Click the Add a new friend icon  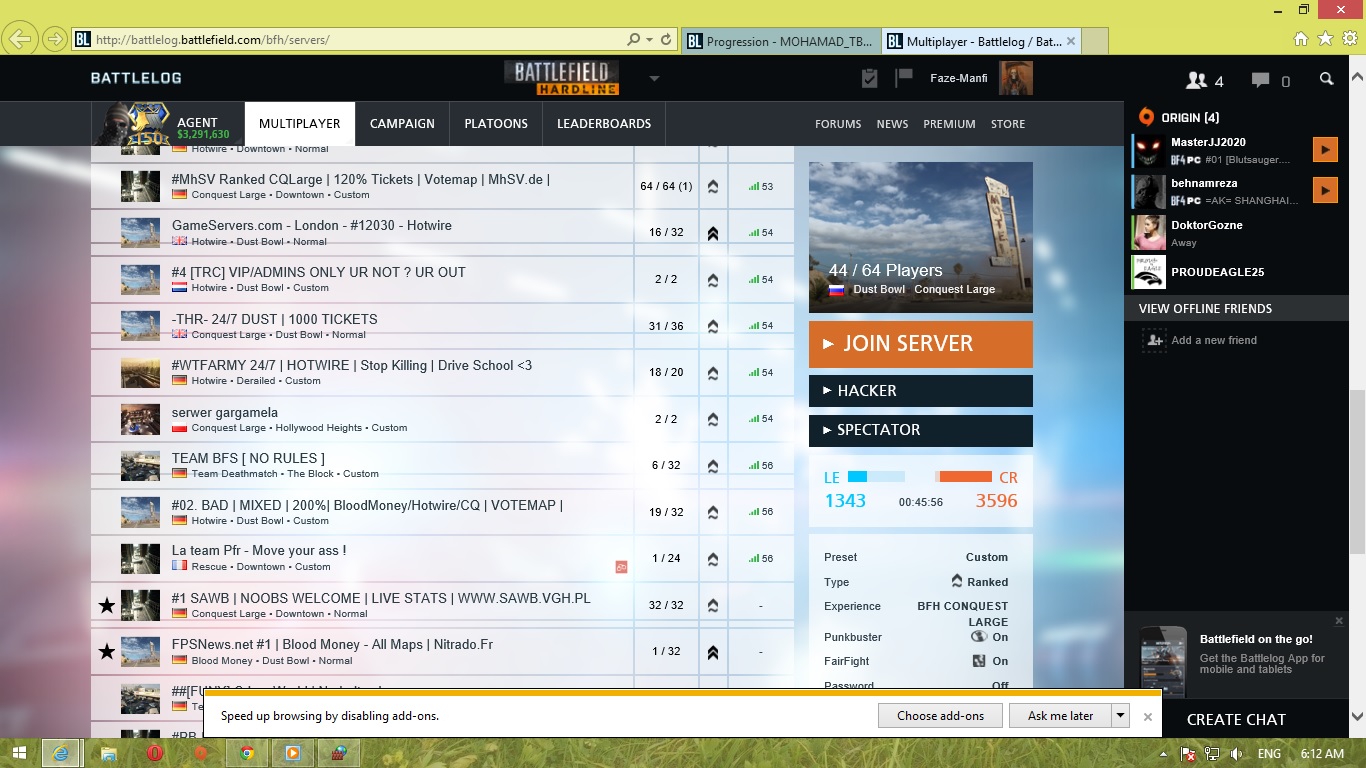pos(1154,340)
